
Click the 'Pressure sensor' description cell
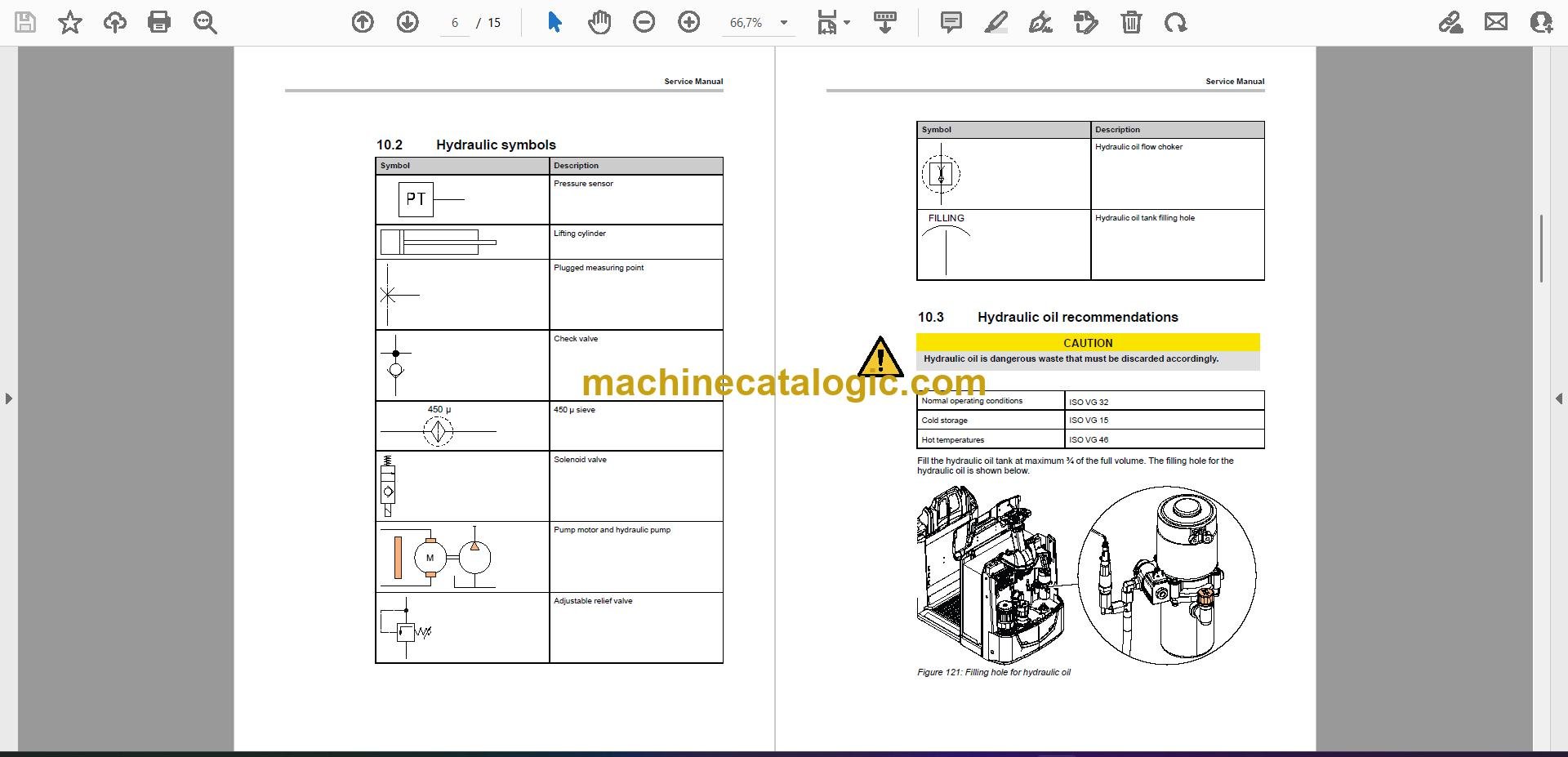click(x=636, y=199)
